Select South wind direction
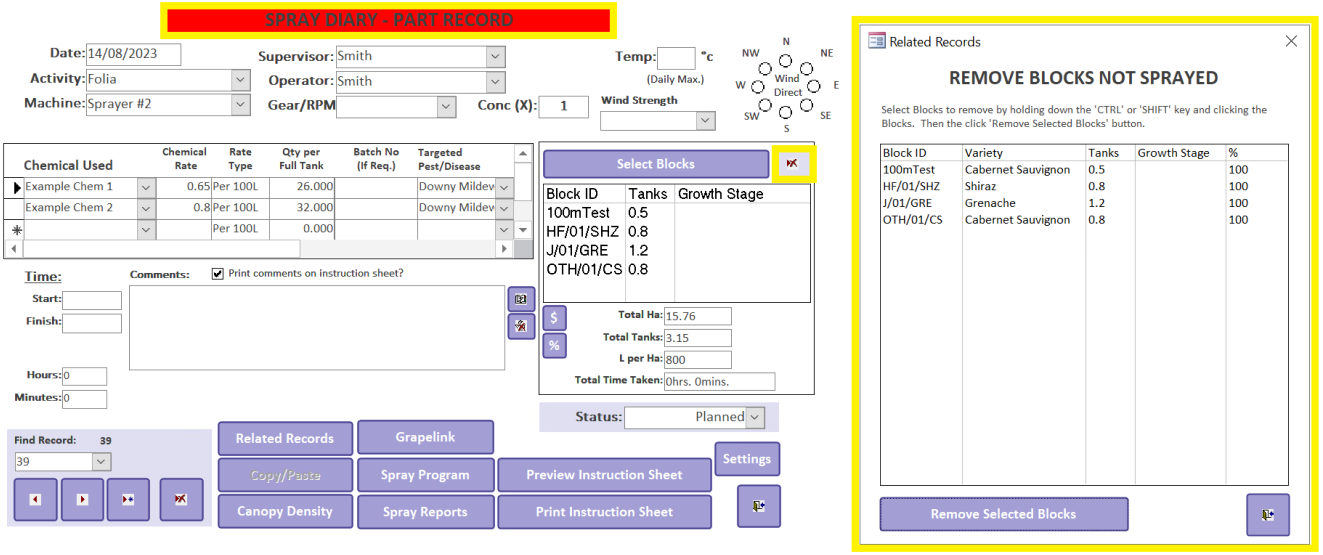The image size is (1323, 555). (x=787, y=112)
